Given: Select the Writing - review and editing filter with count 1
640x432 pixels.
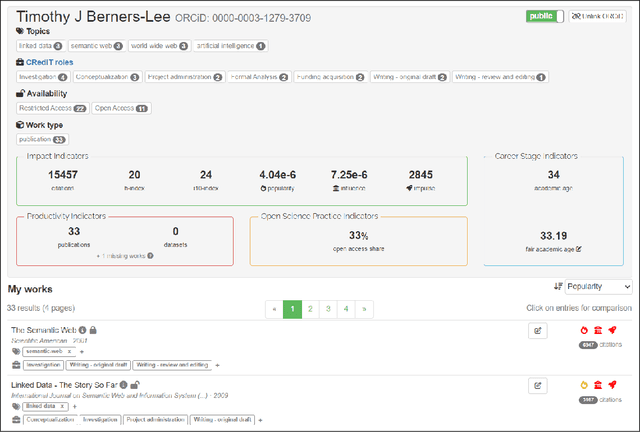Looking at the screenshot, I should [500, 77].
